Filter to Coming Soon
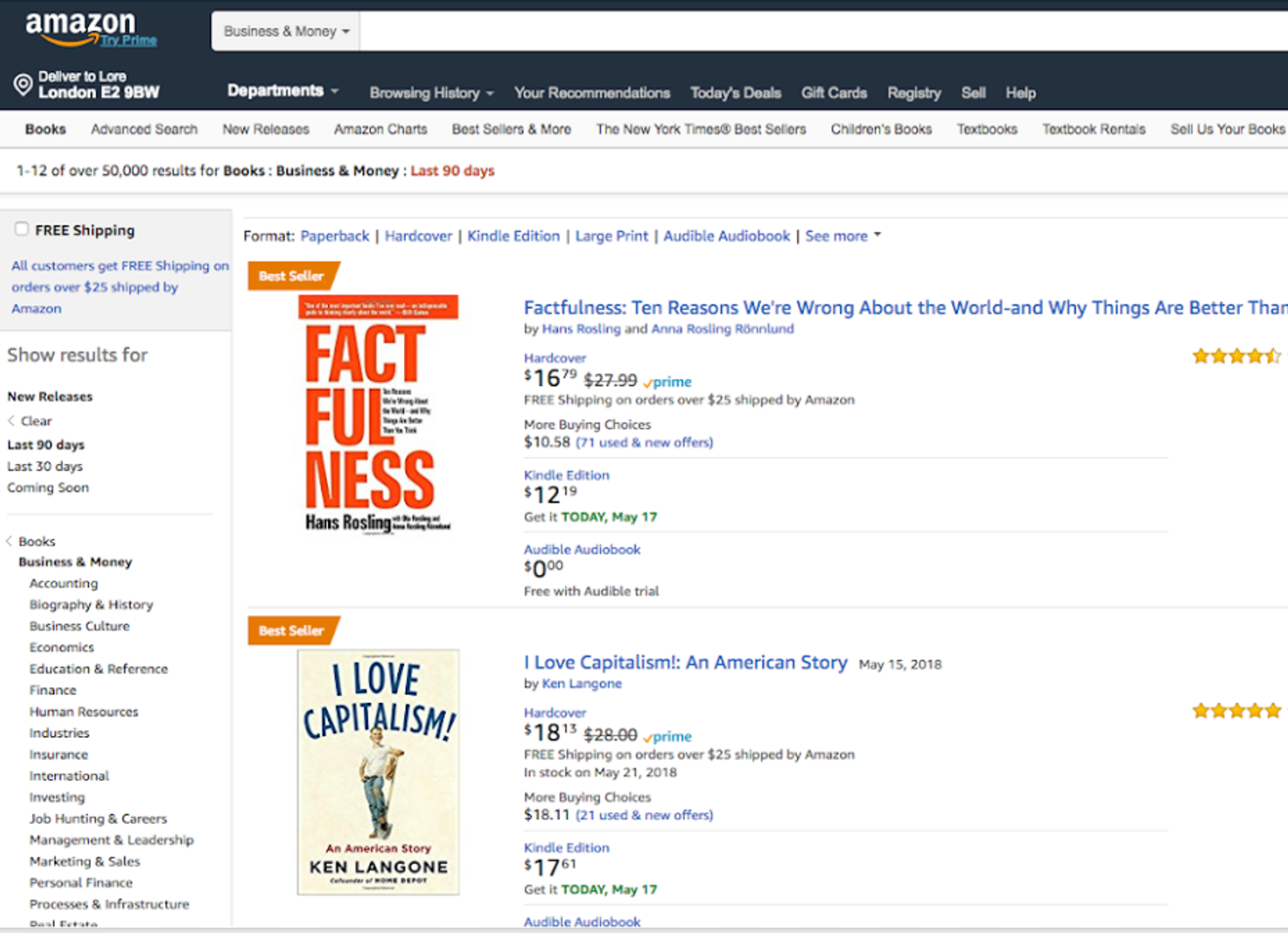Screen dimensions: 1288x933 pos(48,488)
